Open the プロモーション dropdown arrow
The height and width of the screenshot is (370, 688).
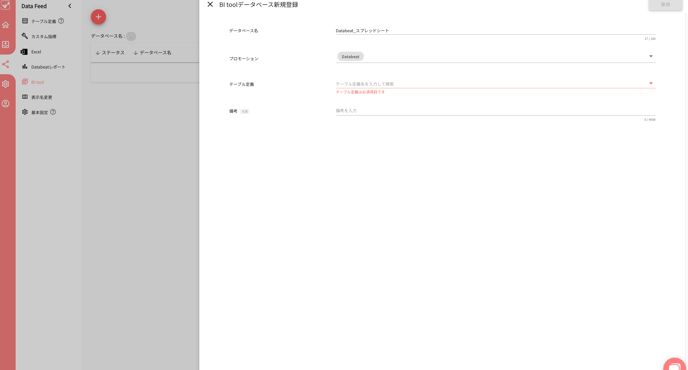651,56
